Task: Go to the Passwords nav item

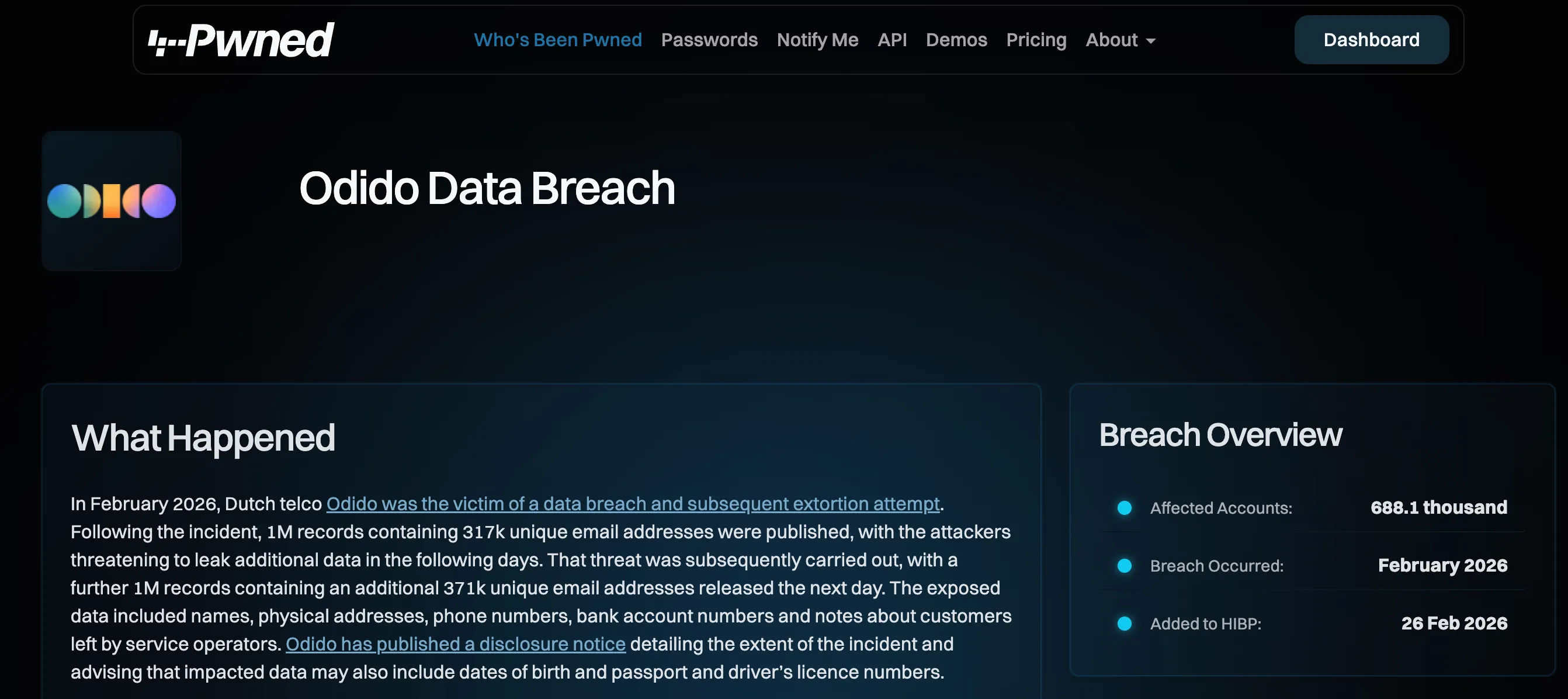Action: tap(709, 40)
